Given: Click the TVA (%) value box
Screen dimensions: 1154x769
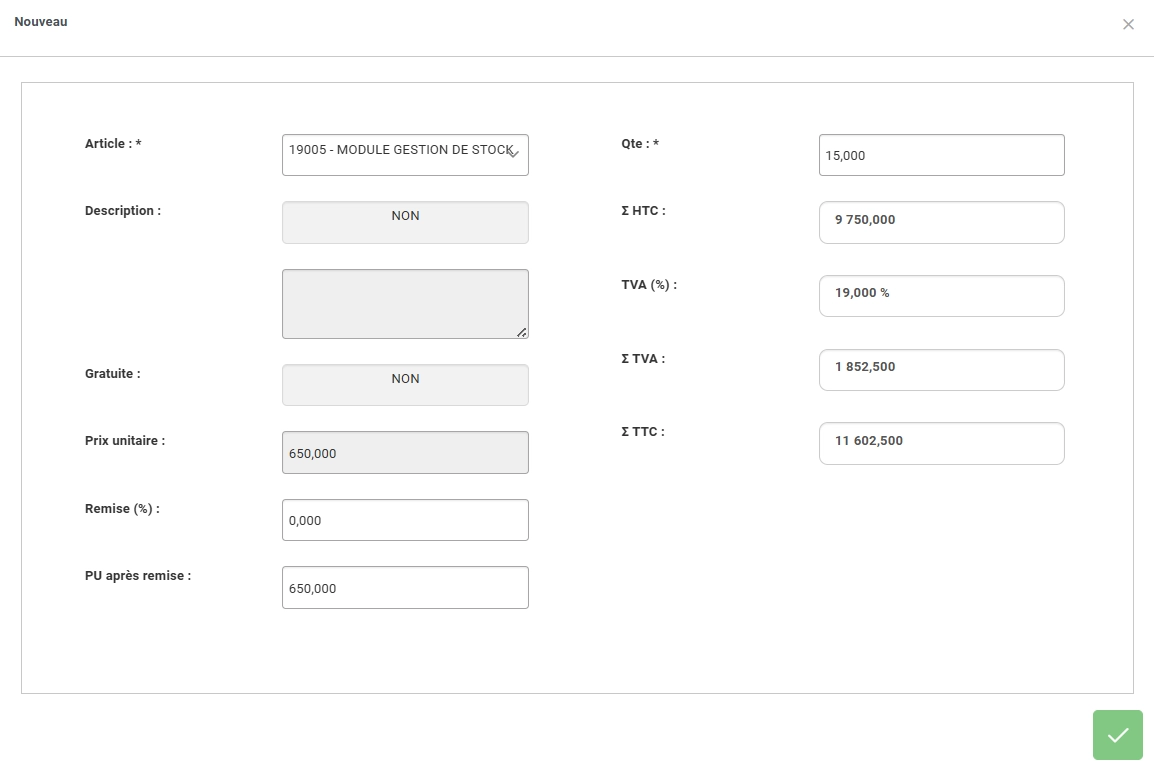Looking at the screenshot, I should pyautogui.click(x=941, y=296).
